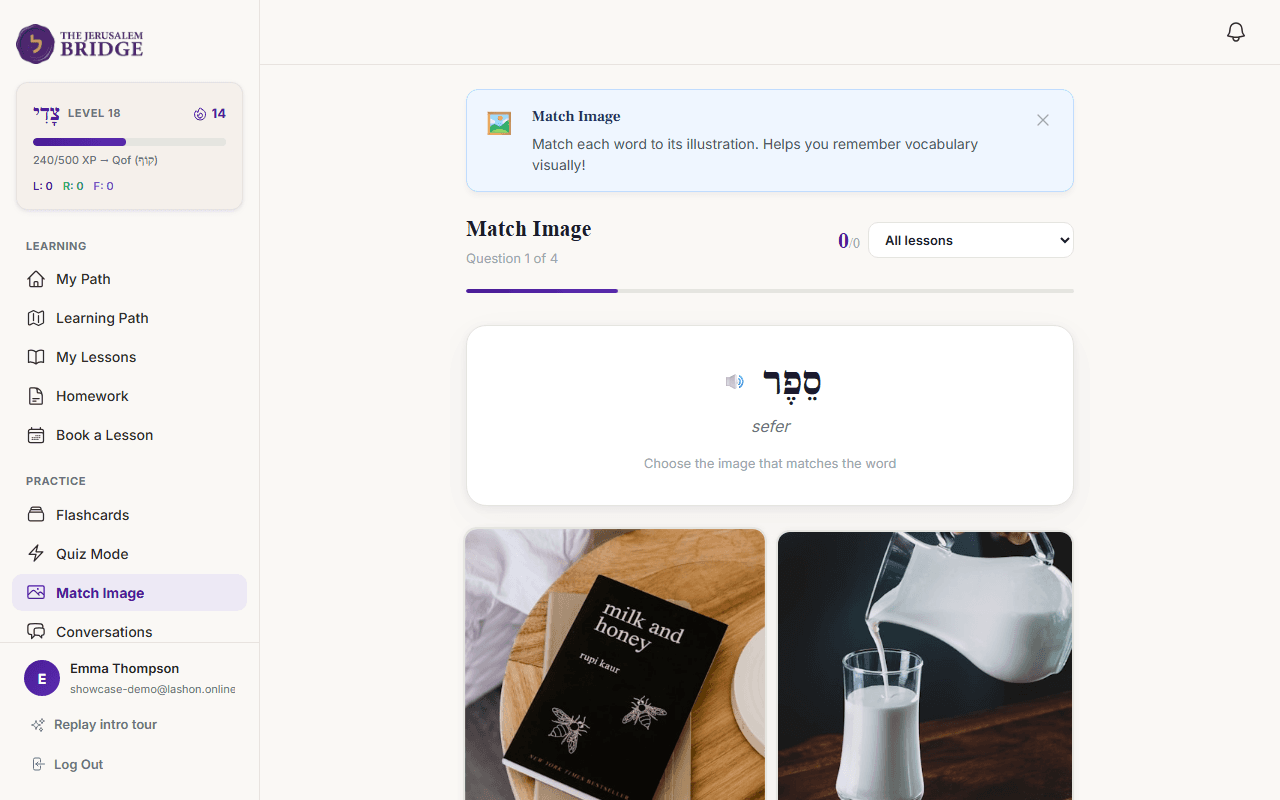The height and width of the screenshot is (800, 1280).
Task: Click the notification bell icon
Action: coord(1236,32)
